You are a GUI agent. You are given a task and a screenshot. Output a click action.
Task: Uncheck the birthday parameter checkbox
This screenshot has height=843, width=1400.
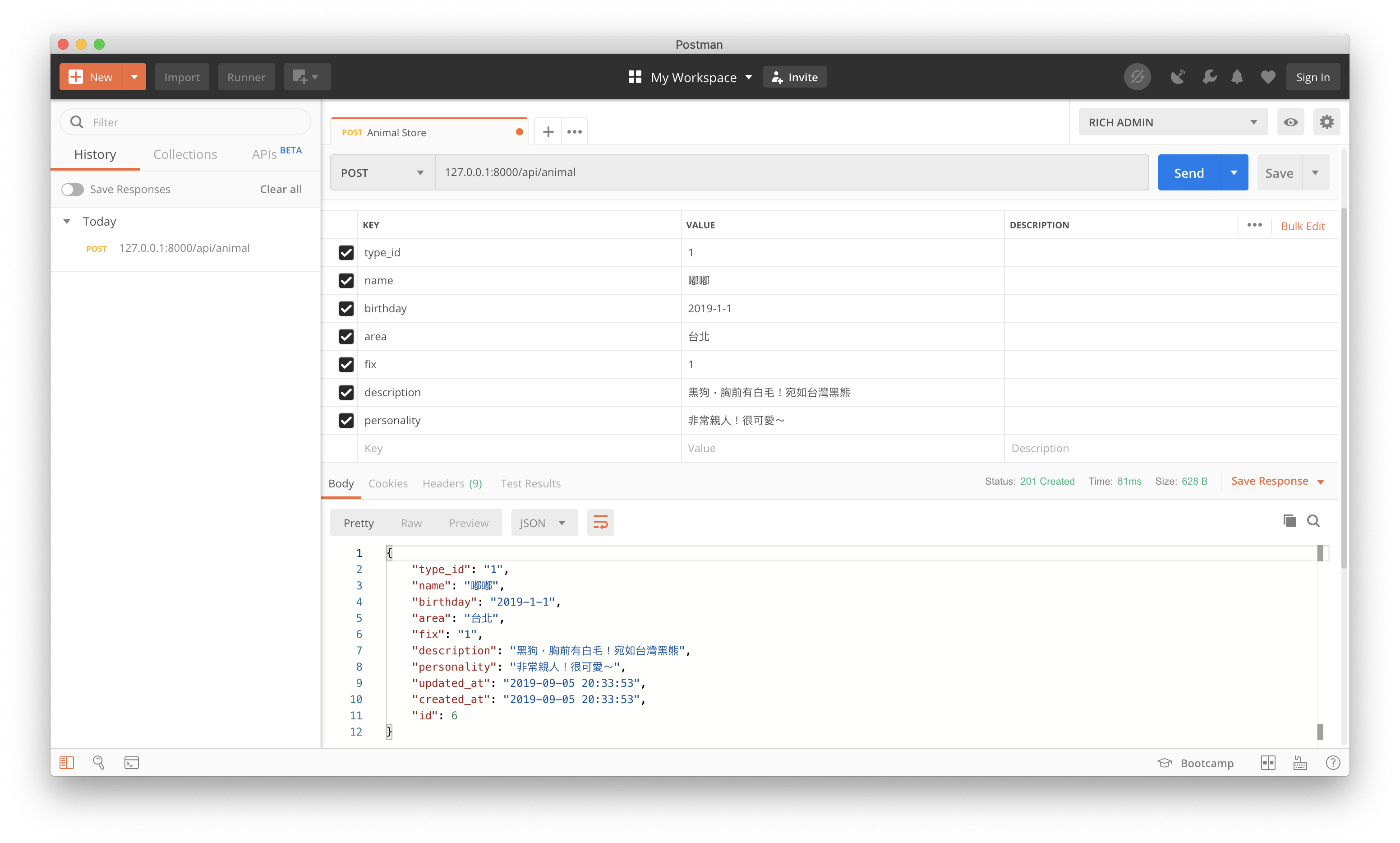[x=346, y=308]
